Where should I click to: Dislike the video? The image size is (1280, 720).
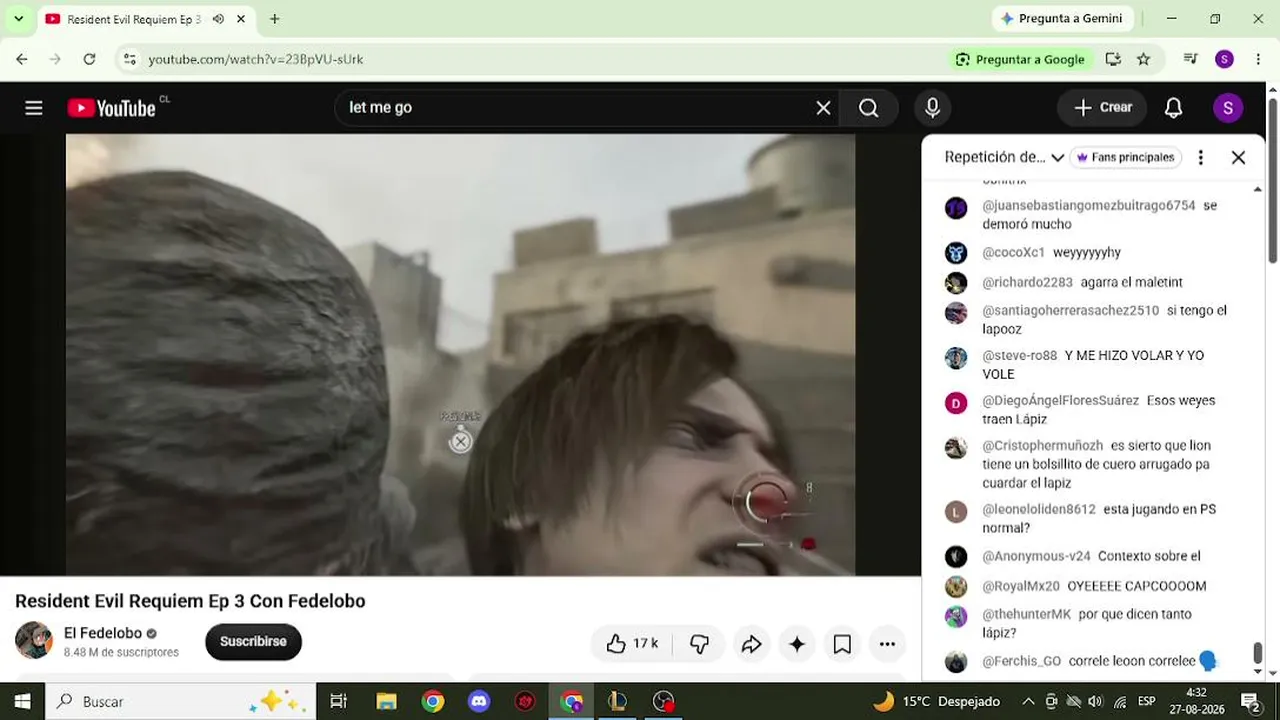699,645
